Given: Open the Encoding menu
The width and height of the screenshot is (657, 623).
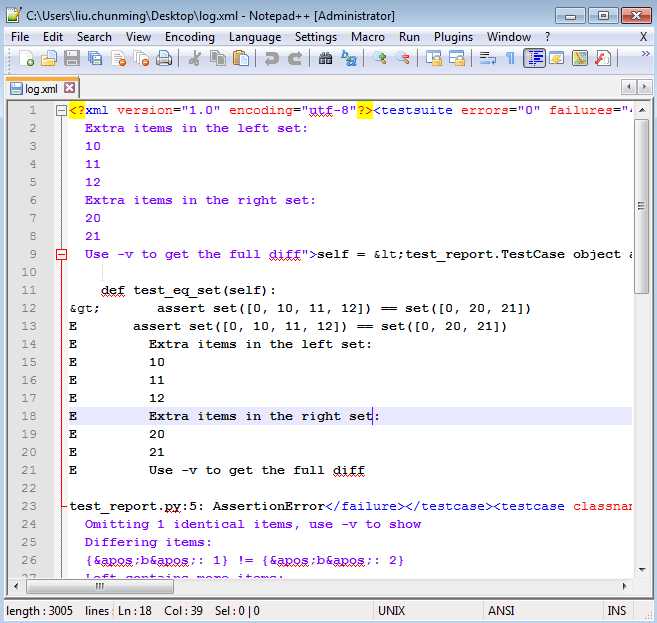Looking at the screenshot, I should tap(190, 37).
